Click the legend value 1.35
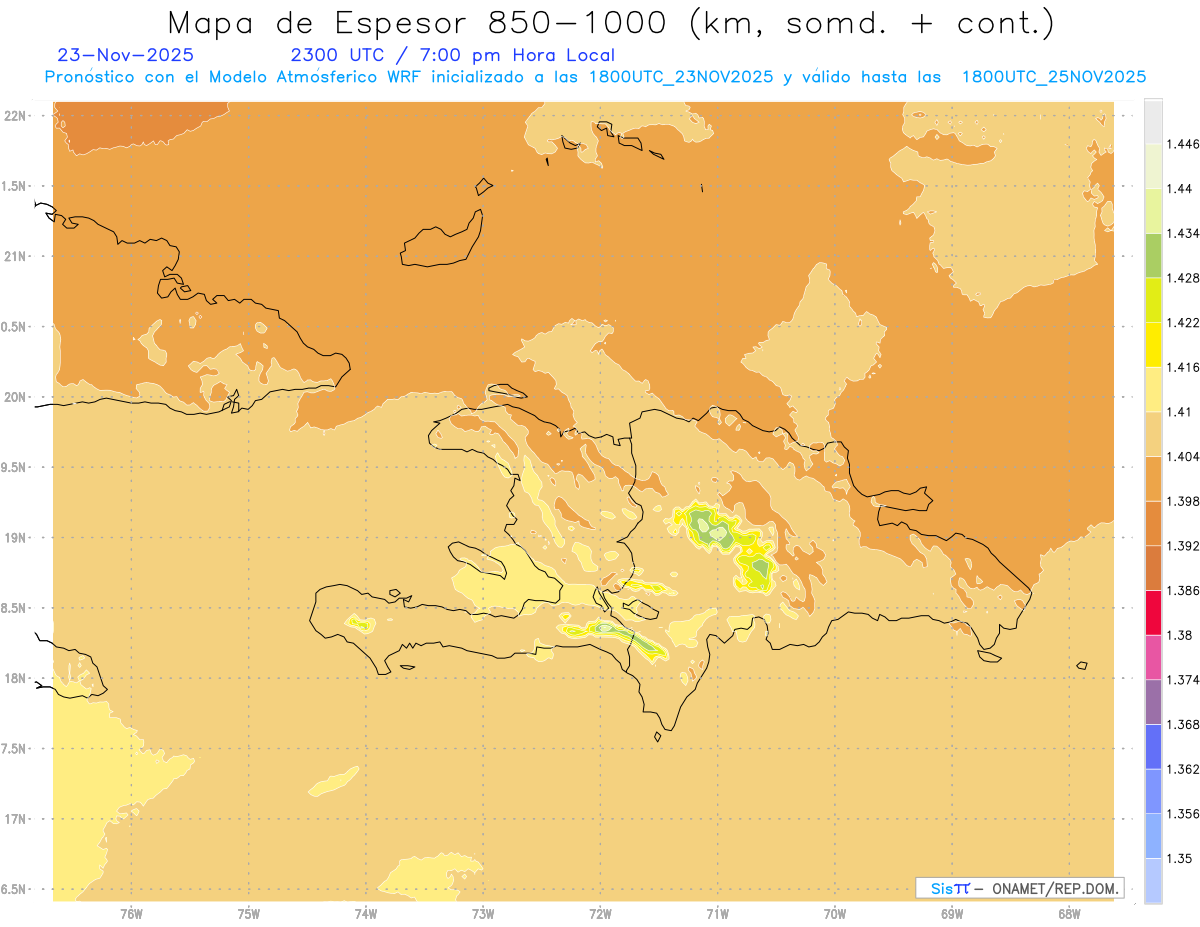The height and width of the screenshot is (927, 1200). point(1181,858)
